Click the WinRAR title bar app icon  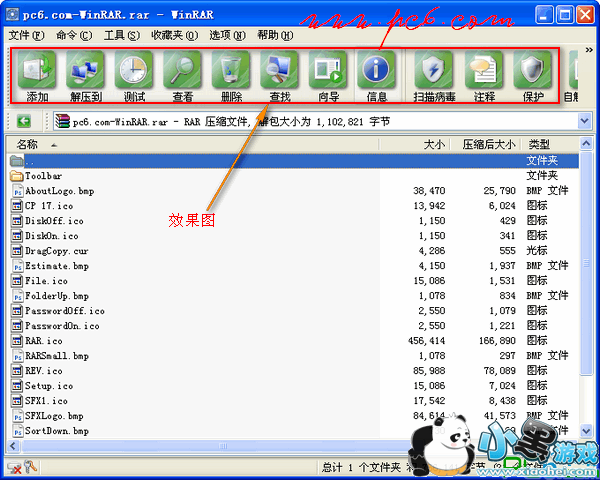[x=12, y=15]
